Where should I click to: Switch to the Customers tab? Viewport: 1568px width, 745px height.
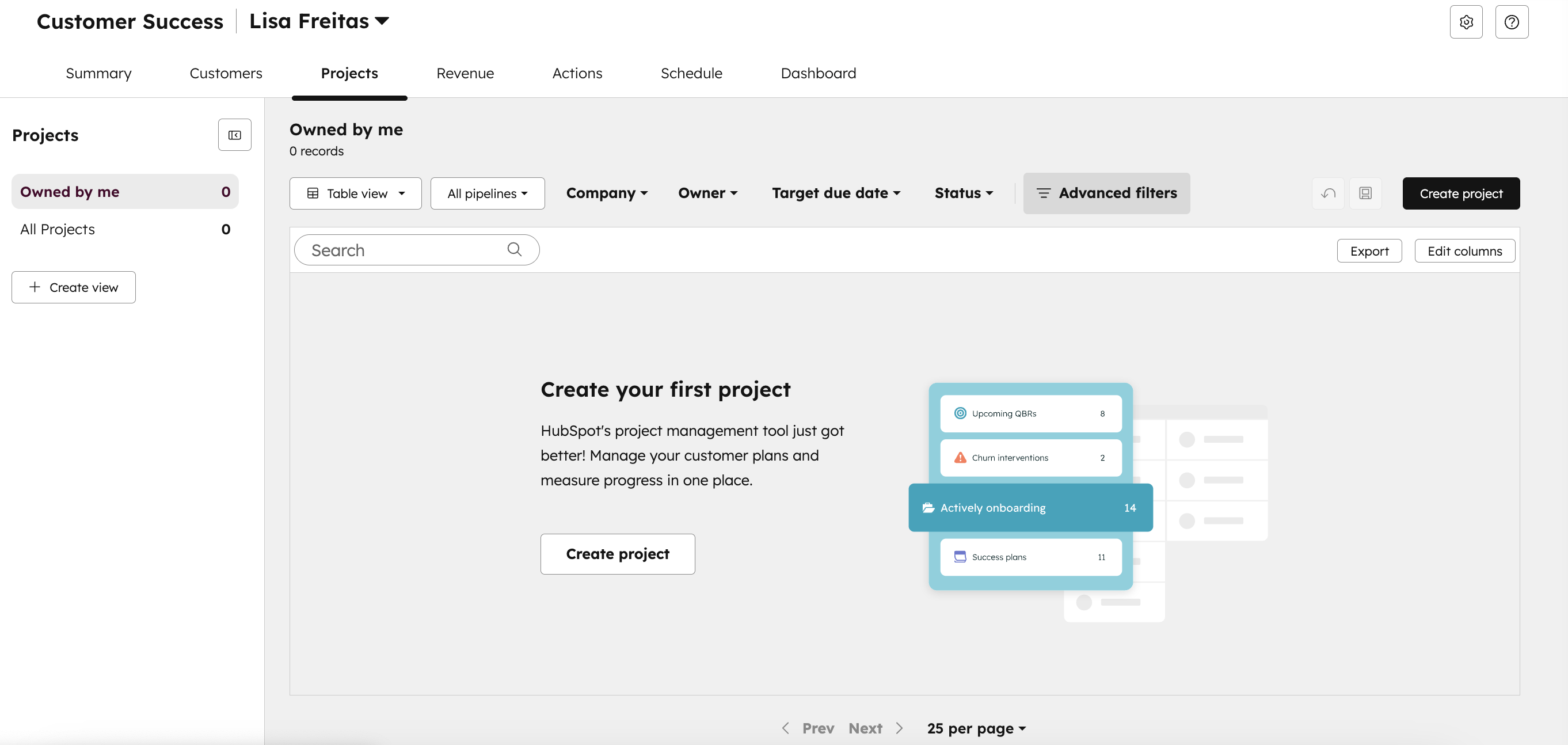coord(226,73)
